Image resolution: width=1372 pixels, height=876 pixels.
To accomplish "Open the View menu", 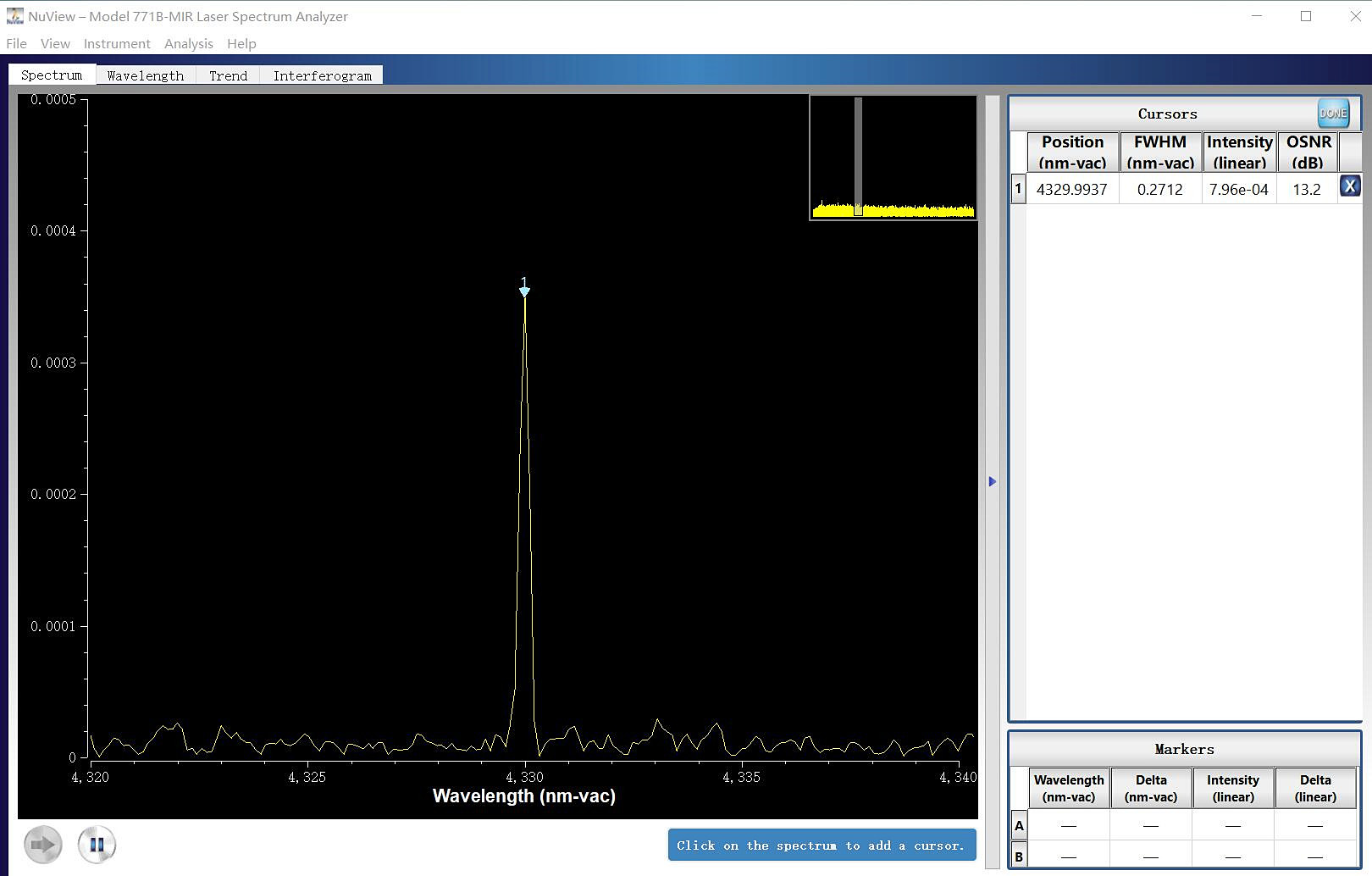I will tap(55, 43).
